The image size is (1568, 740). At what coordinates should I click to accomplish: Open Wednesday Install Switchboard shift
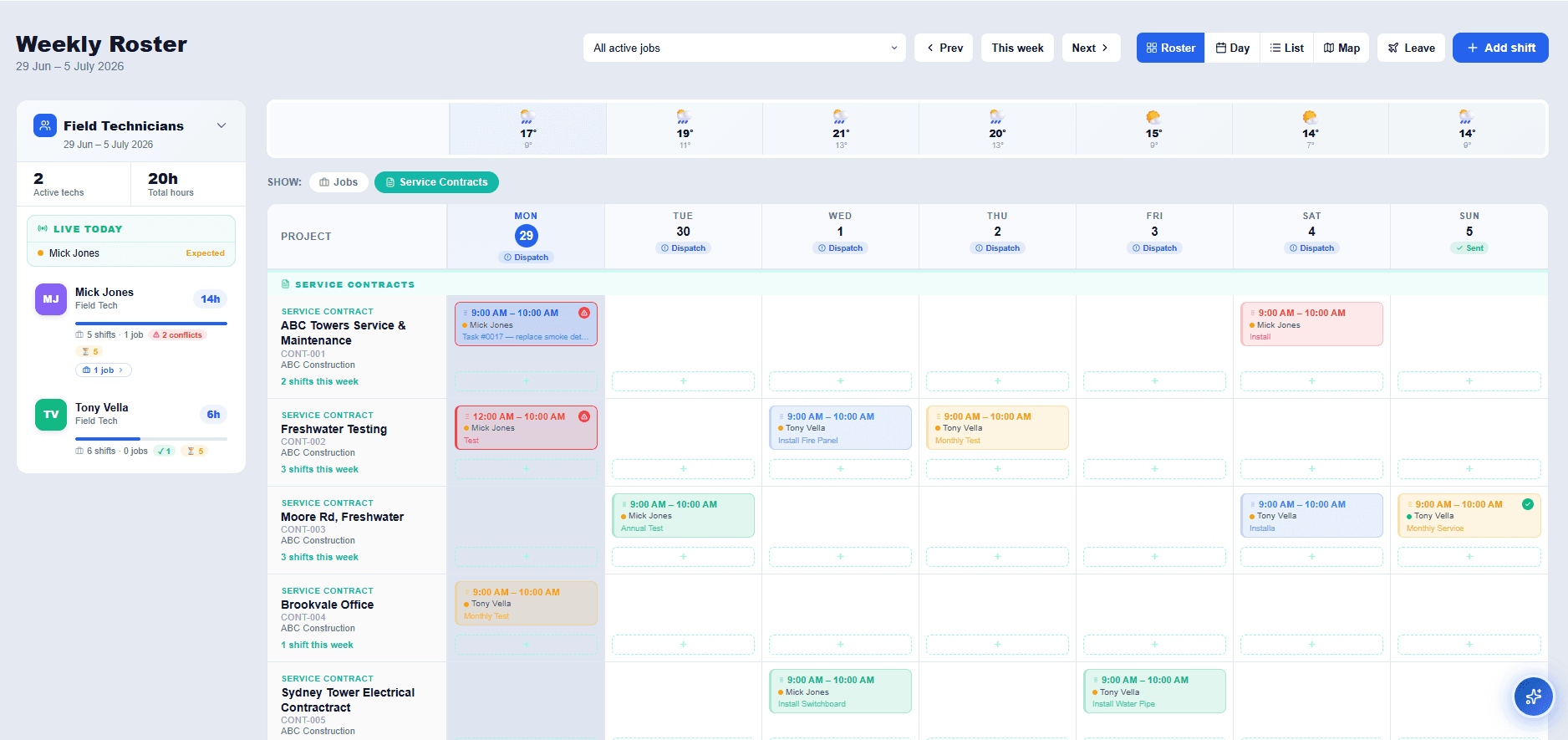[x=840, y=692]
